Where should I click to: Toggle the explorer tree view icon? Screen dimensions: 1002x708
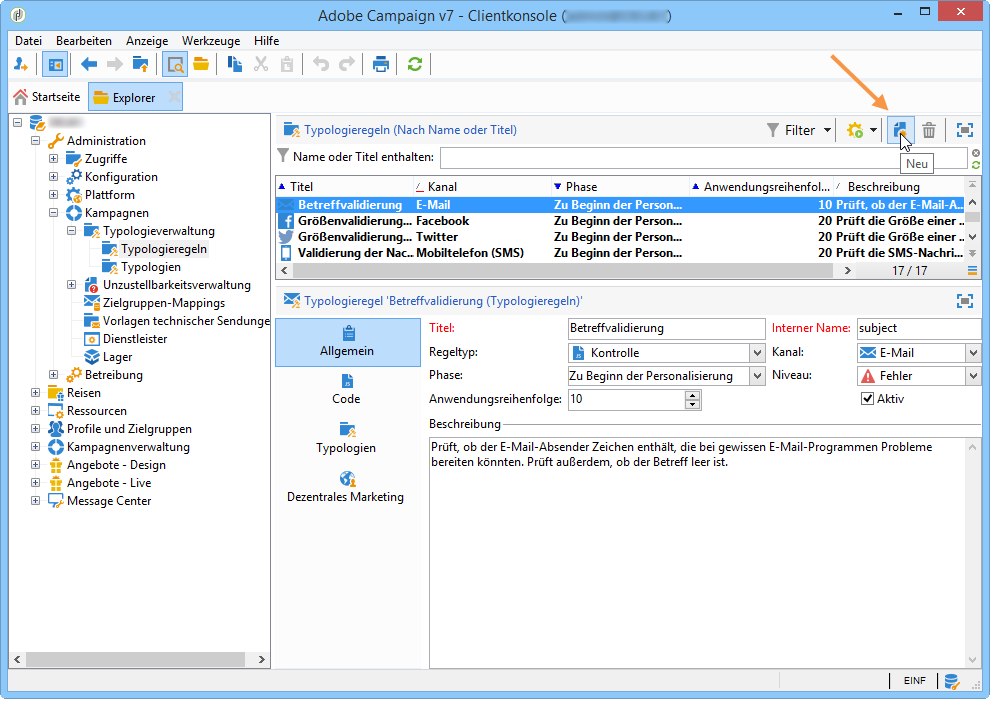[x=55, y=65]
